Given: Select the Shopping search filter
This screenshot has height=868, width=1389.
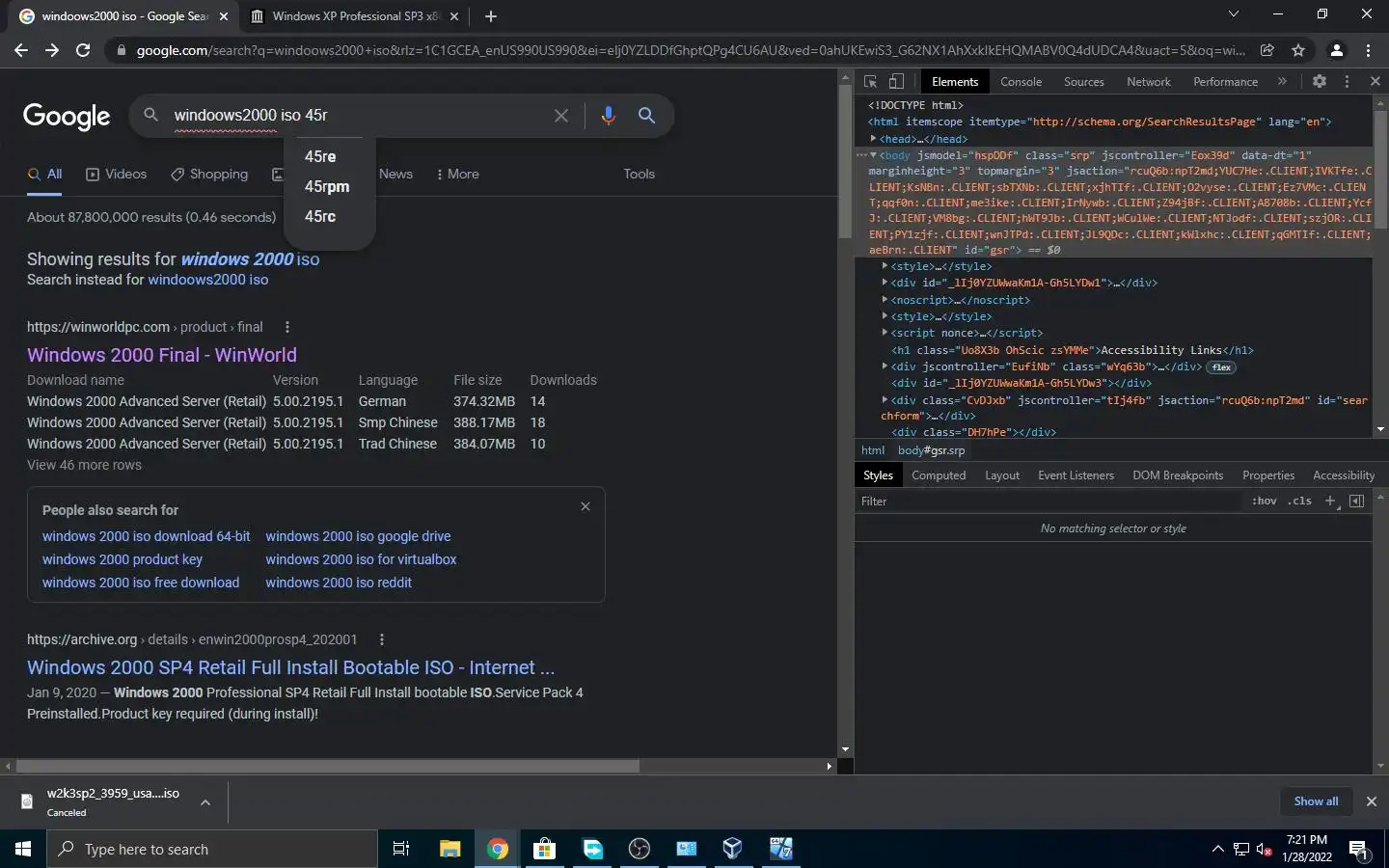Looking at the screenshot, I should coord(209,175).
